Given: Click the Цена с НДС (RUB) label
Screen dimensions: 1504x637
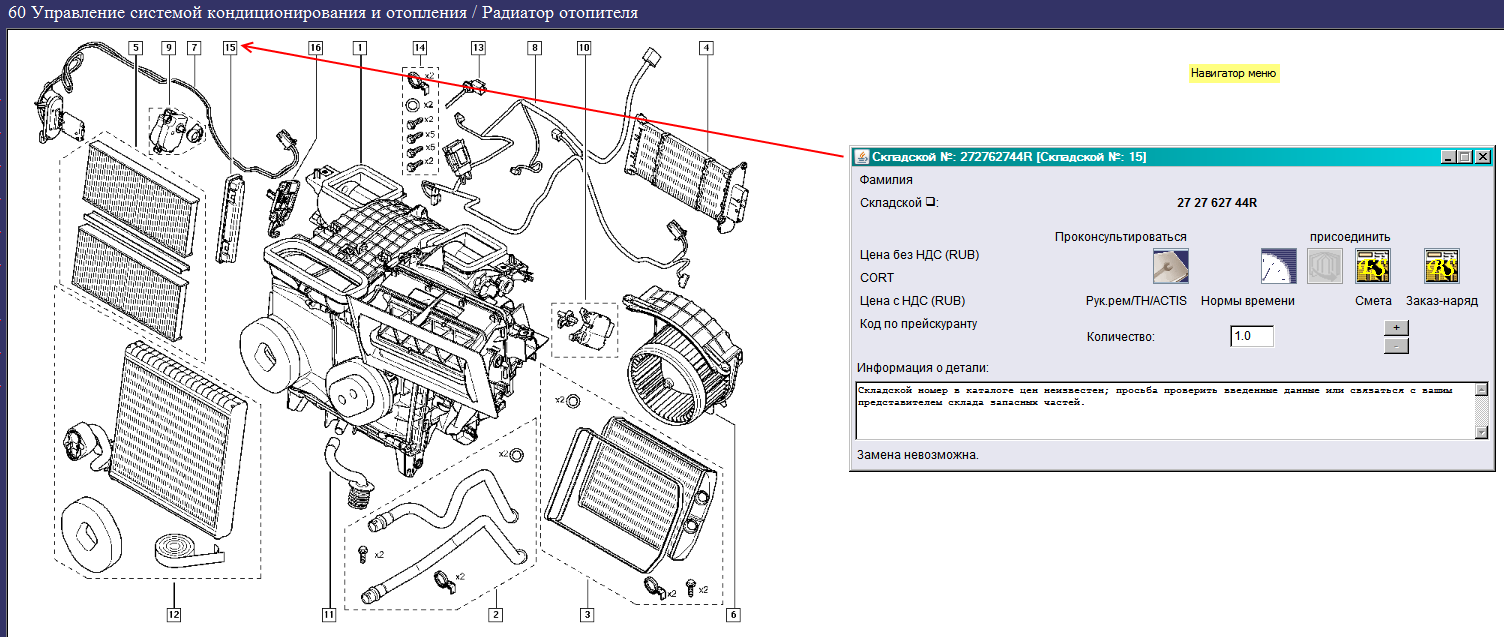Looking at the screenshot, I should coord(912,301).
